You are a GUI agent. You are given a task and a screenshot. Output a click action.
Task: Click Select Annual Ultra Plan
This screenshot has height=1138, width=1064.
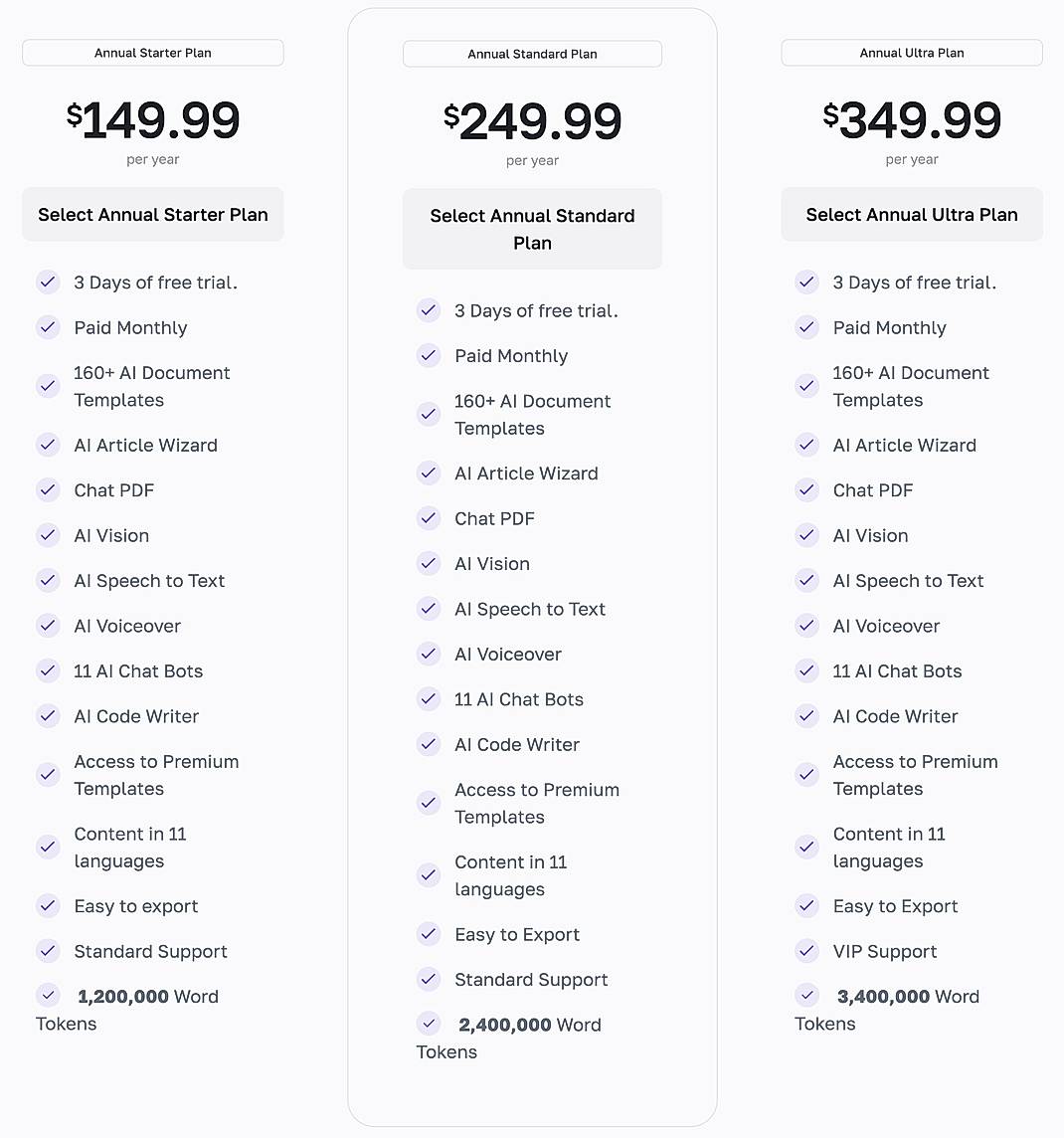click(x=911, y=214)
